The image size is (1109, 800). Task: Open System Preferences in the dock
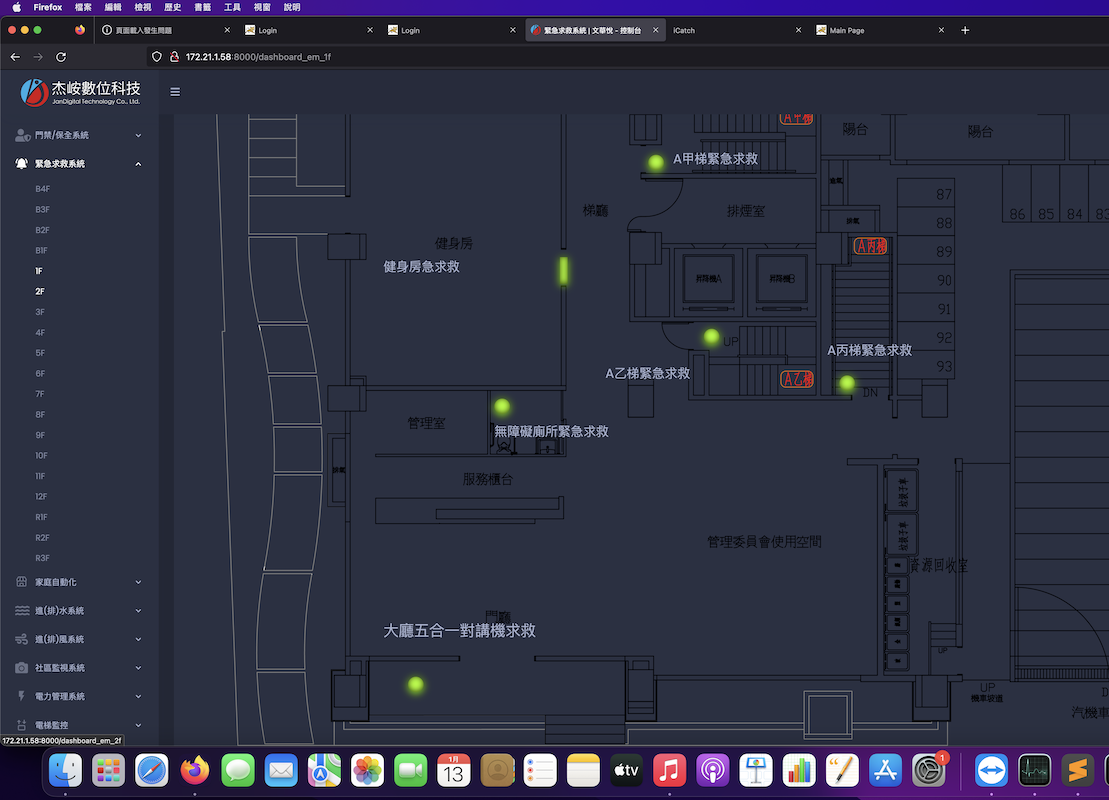click(x=928, y=770)
